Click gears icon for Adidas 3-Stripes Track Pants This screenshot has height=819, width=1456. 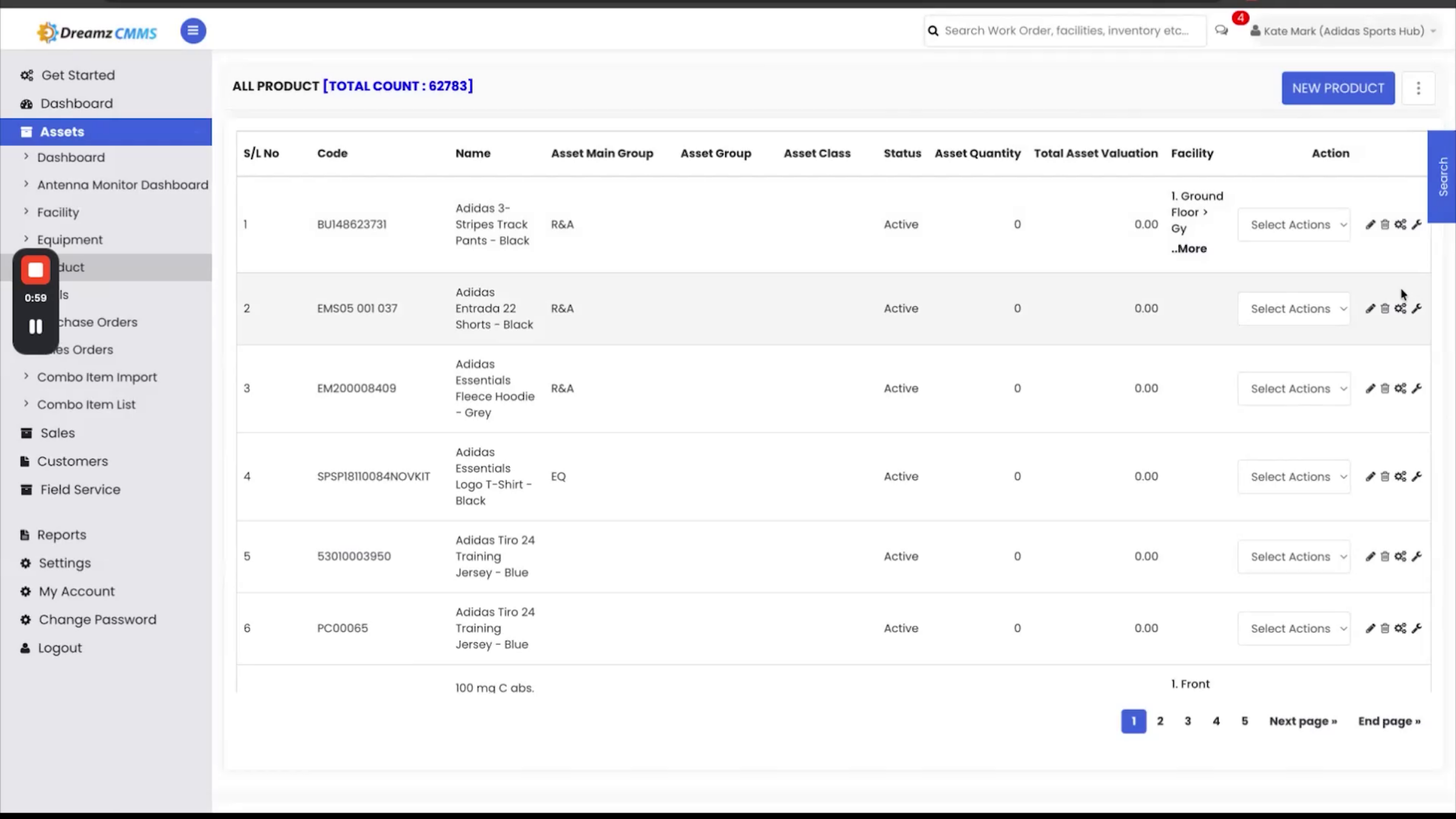tap(1400, 224)
